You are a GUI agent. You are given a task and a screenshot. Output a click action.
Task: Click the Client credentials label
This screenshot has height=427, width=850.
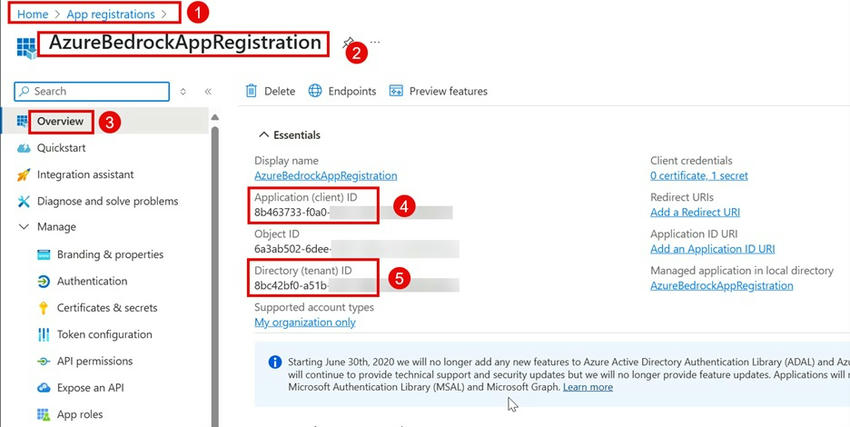pos(691,160)
